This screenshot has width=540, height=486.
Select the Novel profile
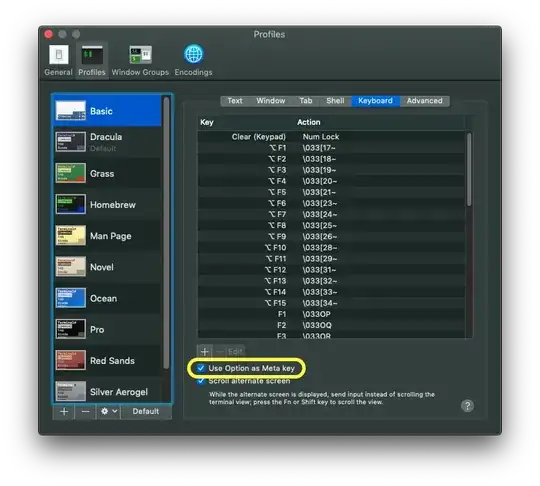pyautogui.click(x=107, y=267)
